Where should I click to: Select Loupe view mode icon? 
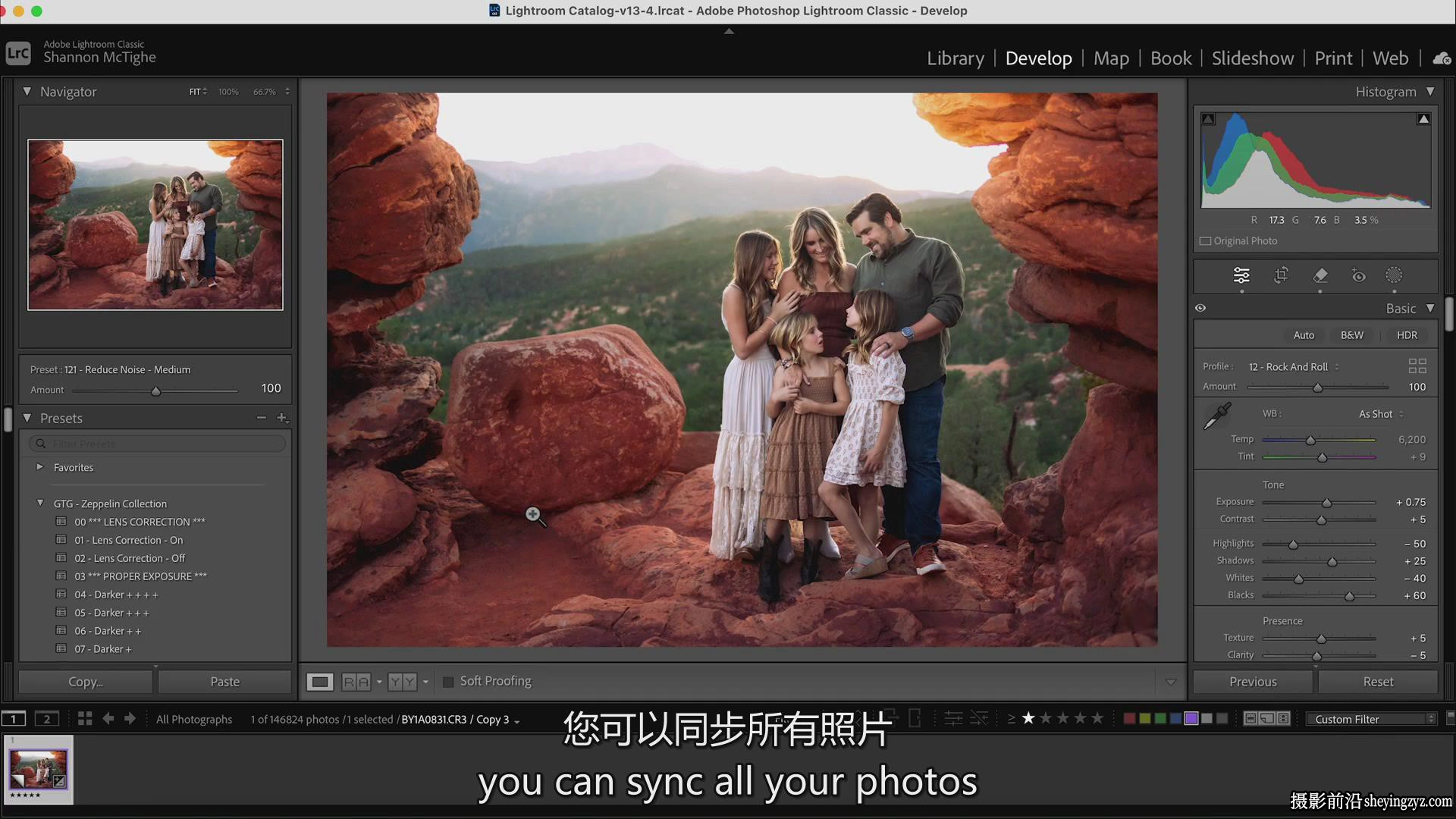point(320,682)
